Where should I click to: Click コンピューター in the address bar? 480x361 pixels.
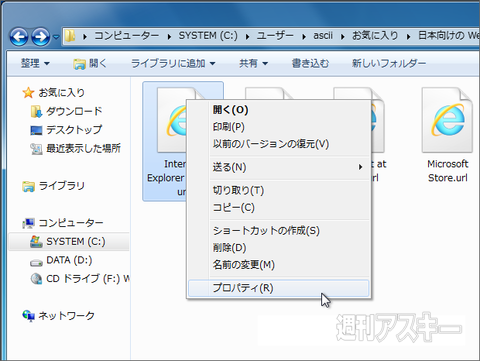[127, 35]
